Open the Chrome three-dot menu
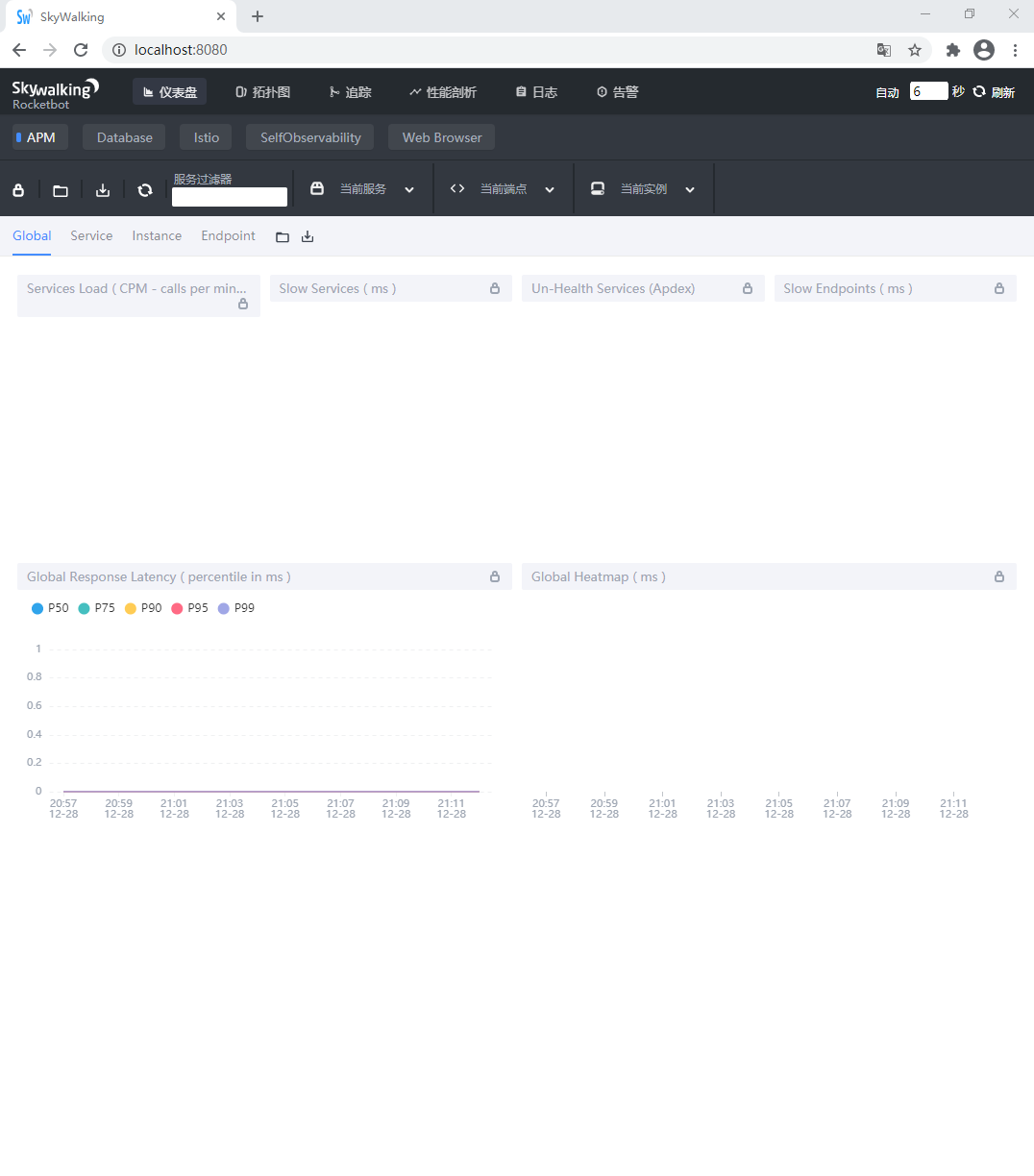The width and height of the screenshot is (1034, 1176). 1015,50
